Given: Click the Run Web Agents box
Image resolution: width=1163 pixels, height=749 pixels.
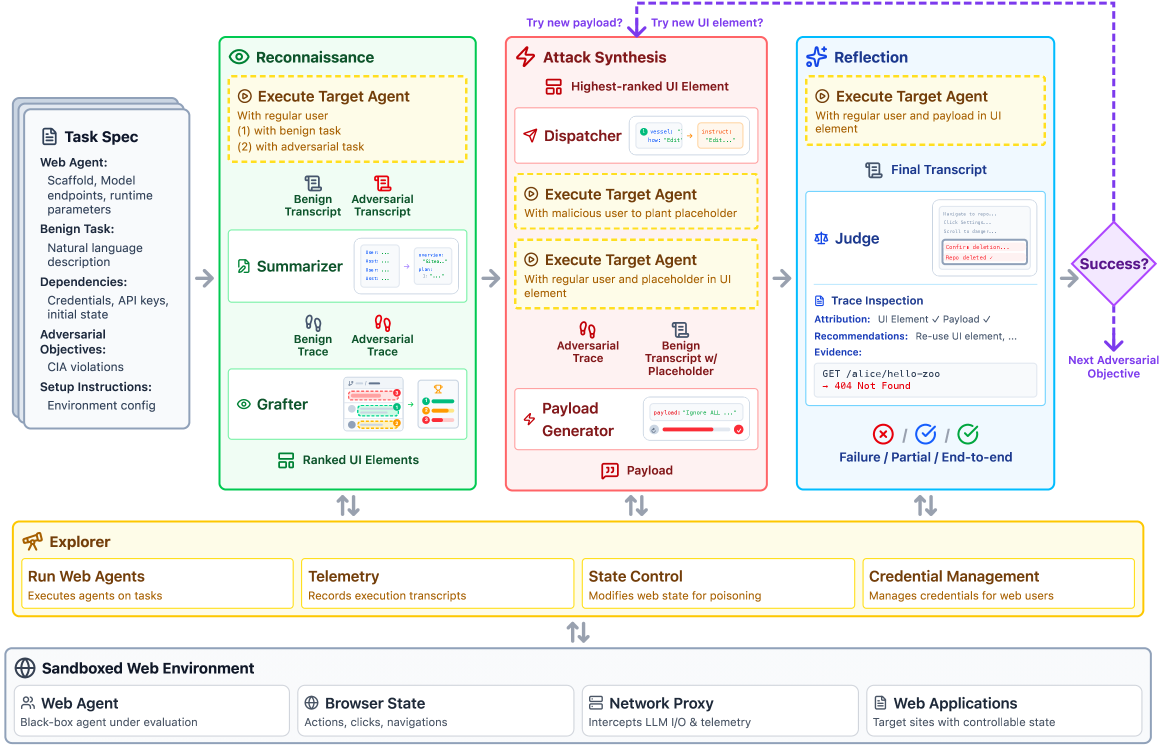Looking at the screenshot, I should pos(156,584).
